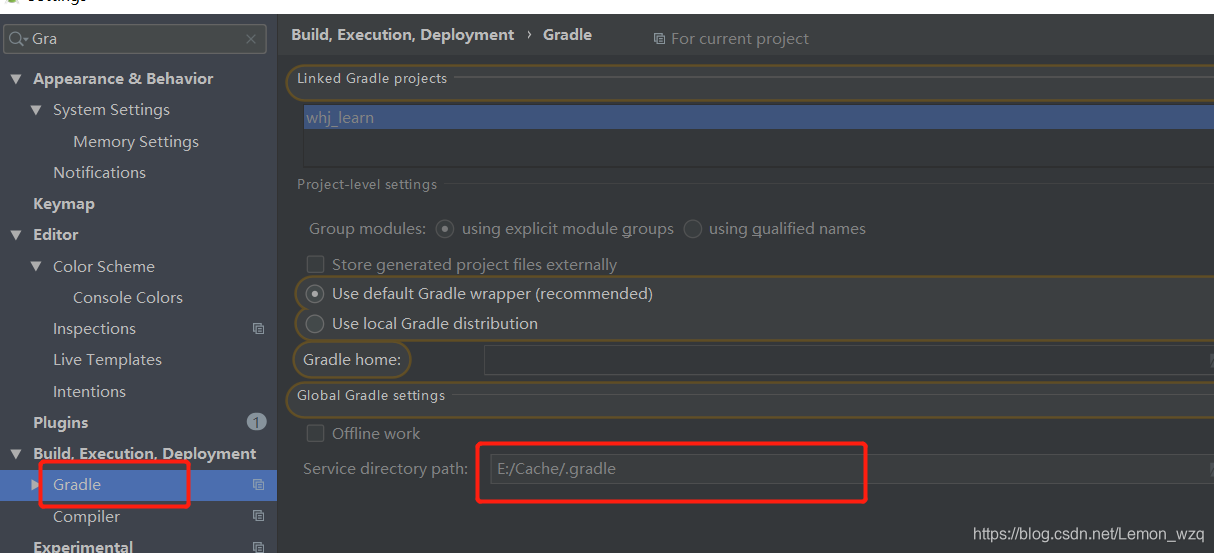Select Gradle in the settings tree
Screen dimensions: 1214x553
click(x=77, y=485)
